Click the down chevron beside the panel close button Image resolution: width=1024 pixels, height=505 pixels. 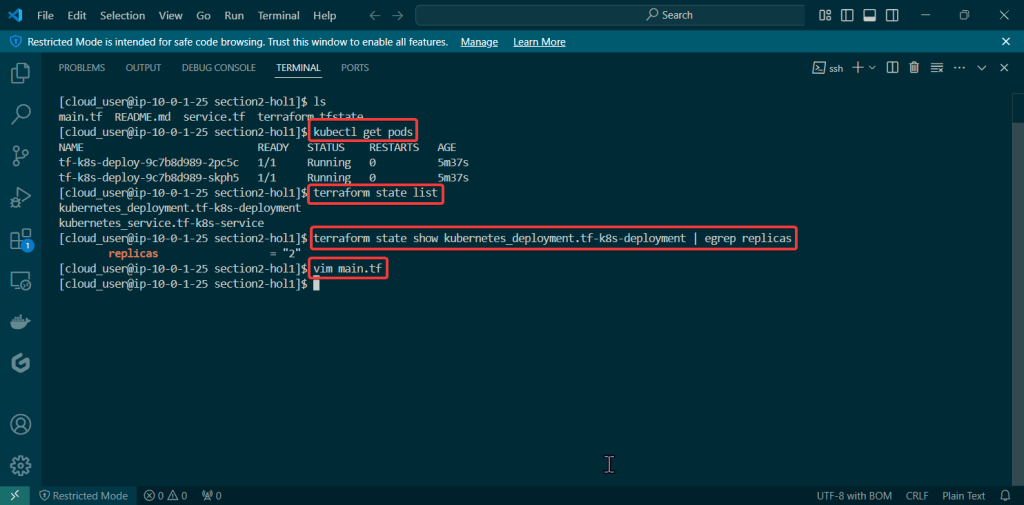click(x=982, y=68)
